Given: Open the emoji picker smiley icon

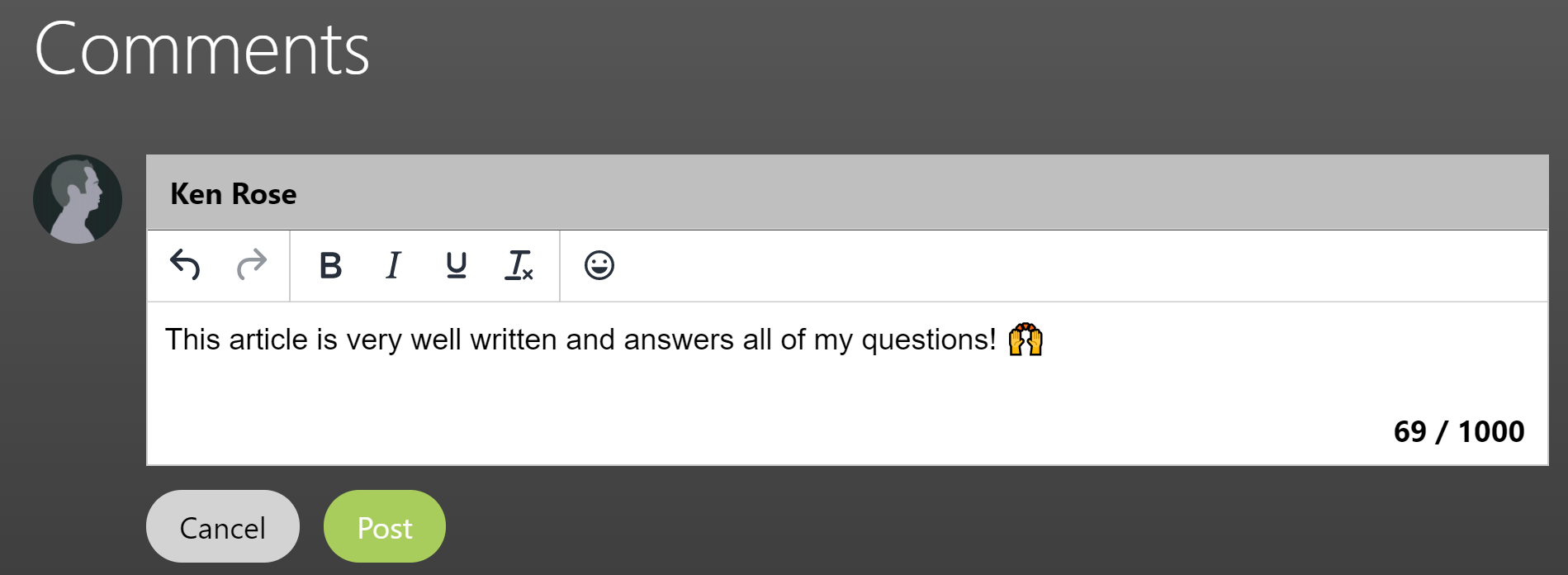Looking at the screenshot, I should click(x=599, y=265).
